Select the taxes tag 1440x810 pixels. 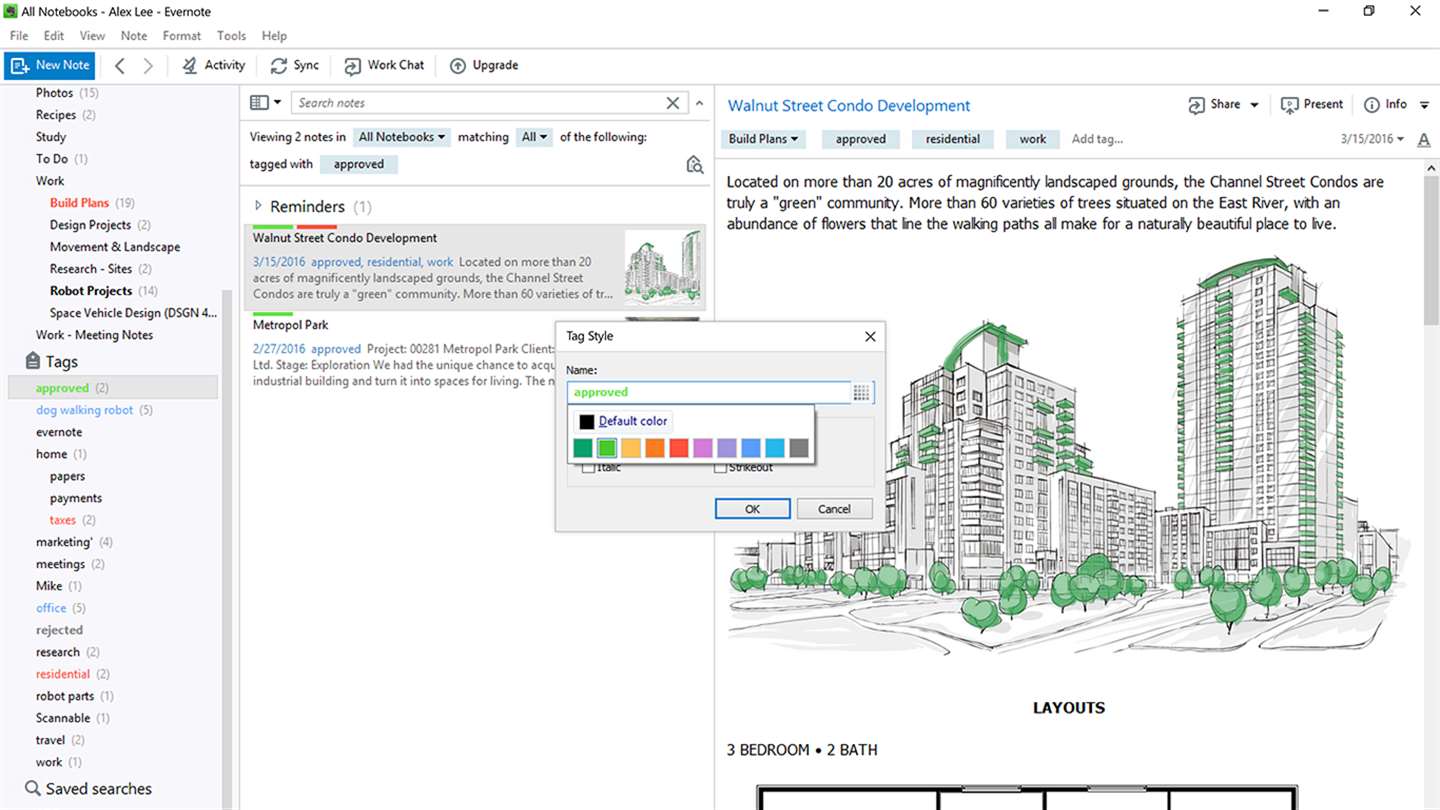(x=63, y=520)
